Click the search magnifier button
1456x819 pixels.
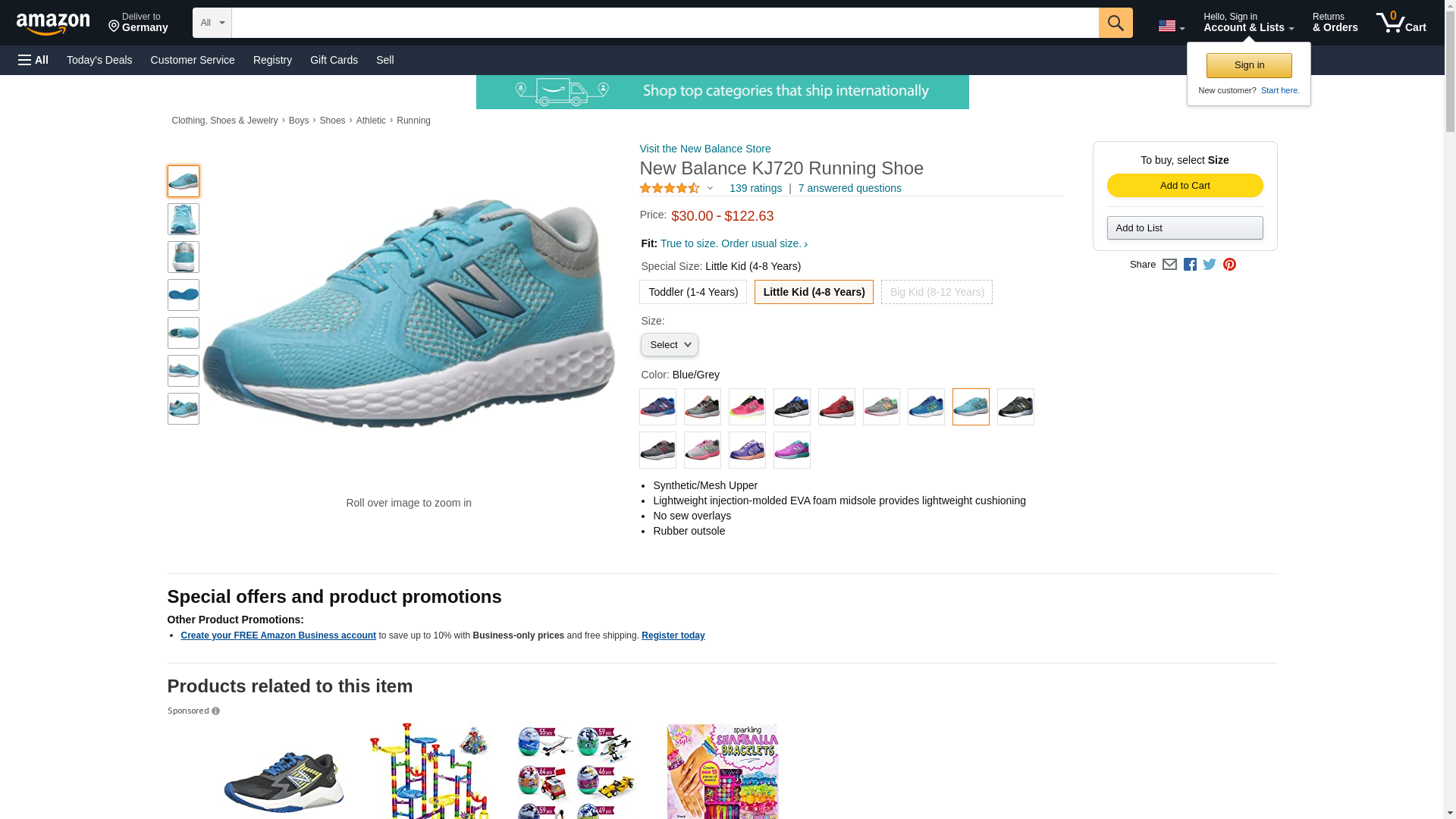tap(1115, 23)
